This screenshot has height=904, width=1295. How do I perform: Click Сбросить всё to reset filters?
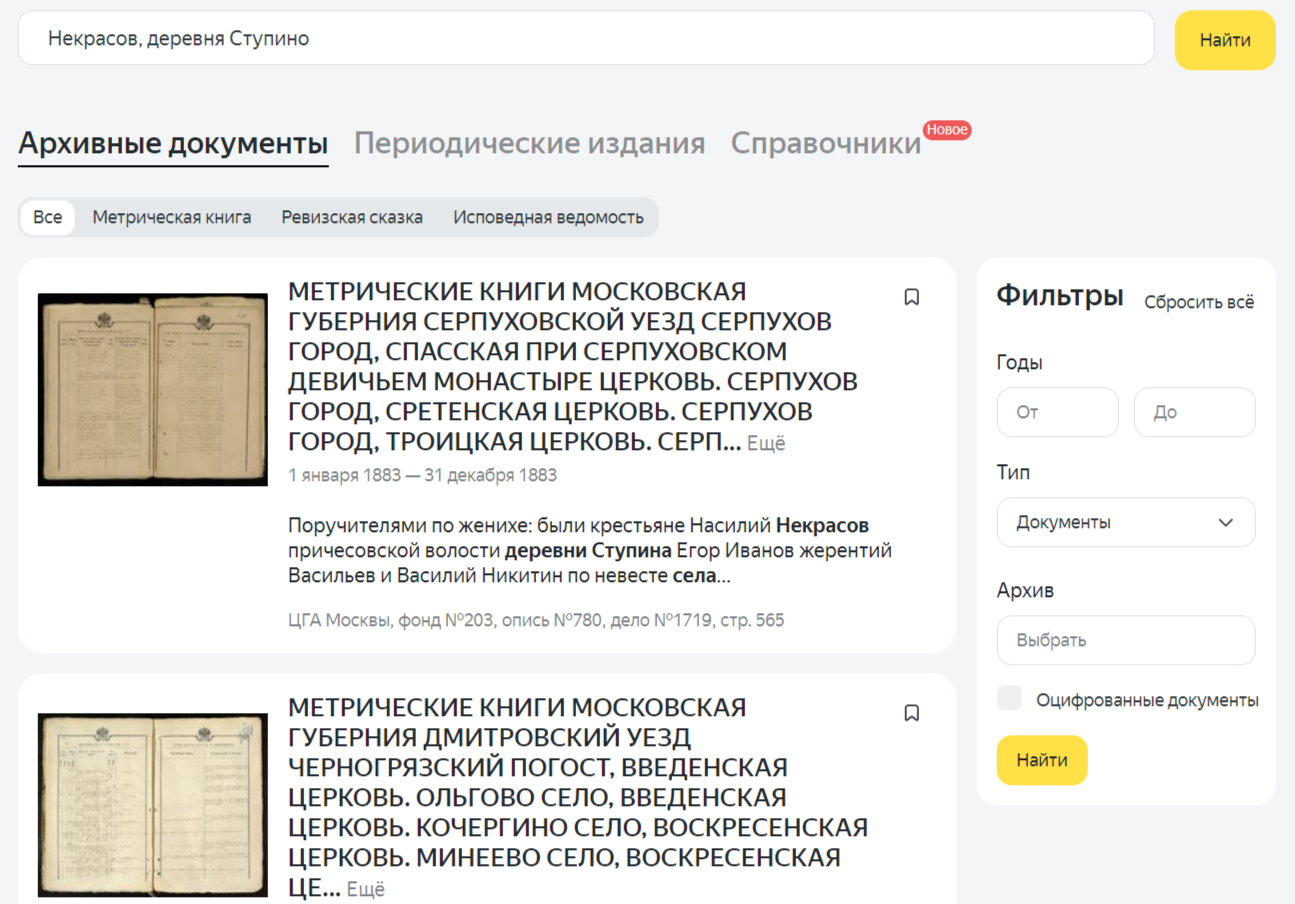1199,301
